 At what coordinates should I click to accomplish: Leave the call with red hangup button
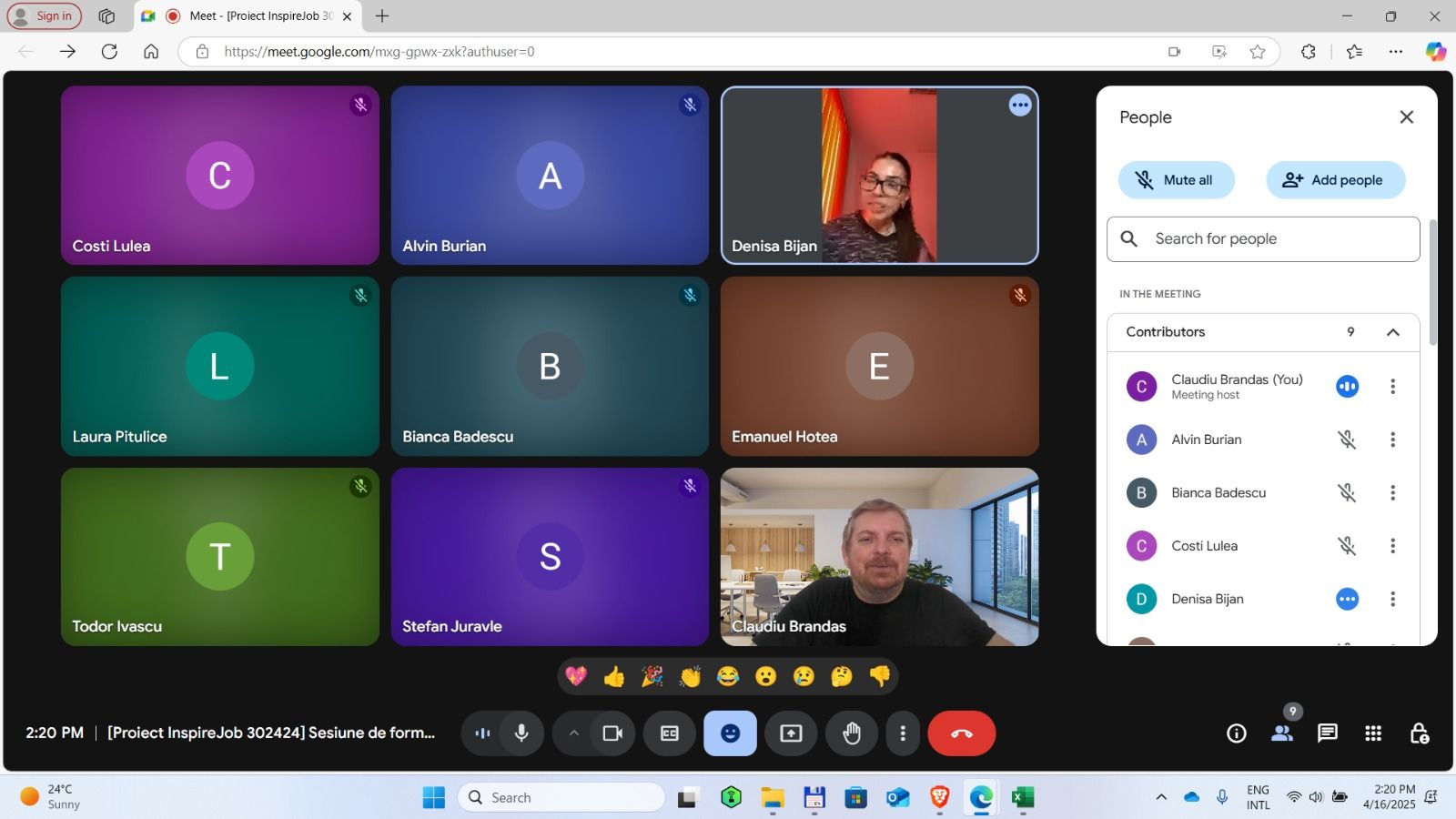click(962, 733)
